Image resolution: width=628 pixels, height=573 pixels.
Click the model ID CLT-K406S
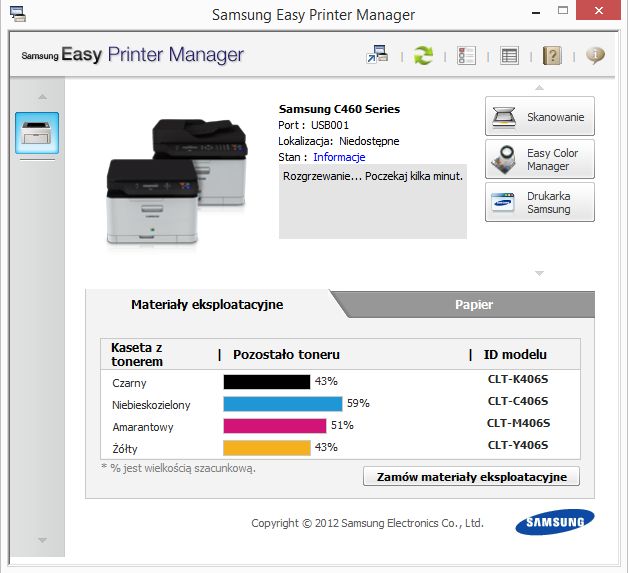pos(518,379)
